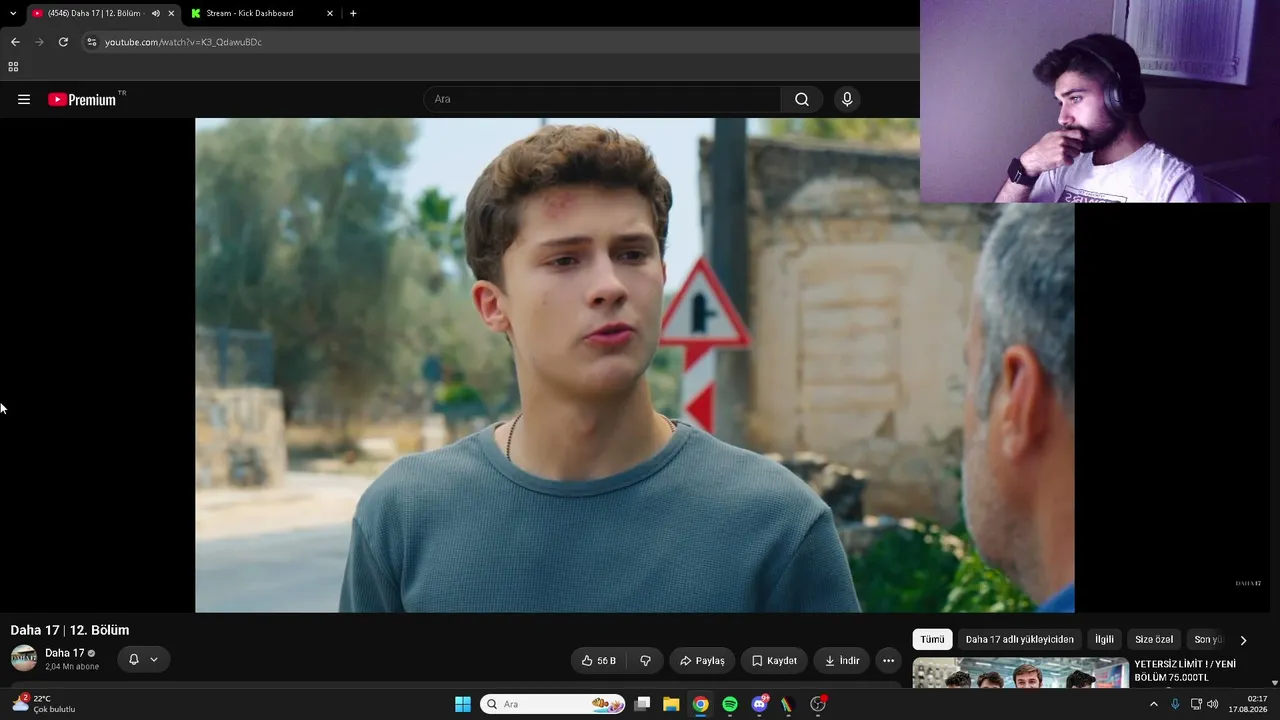Show more filter chips with the right arrow

[1243, 640]
